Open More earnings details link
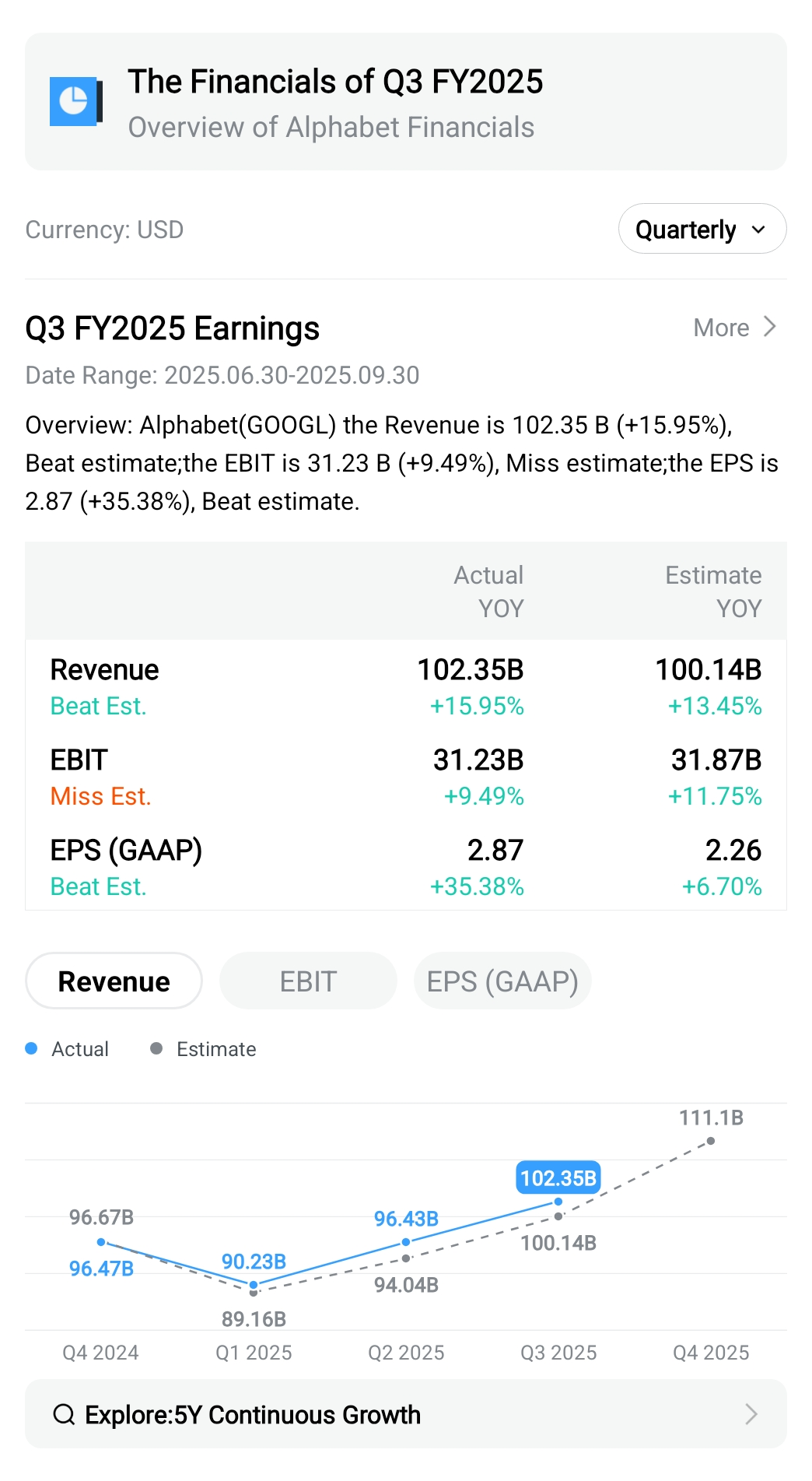812x1481 pixels. click(x=721, y=328)
